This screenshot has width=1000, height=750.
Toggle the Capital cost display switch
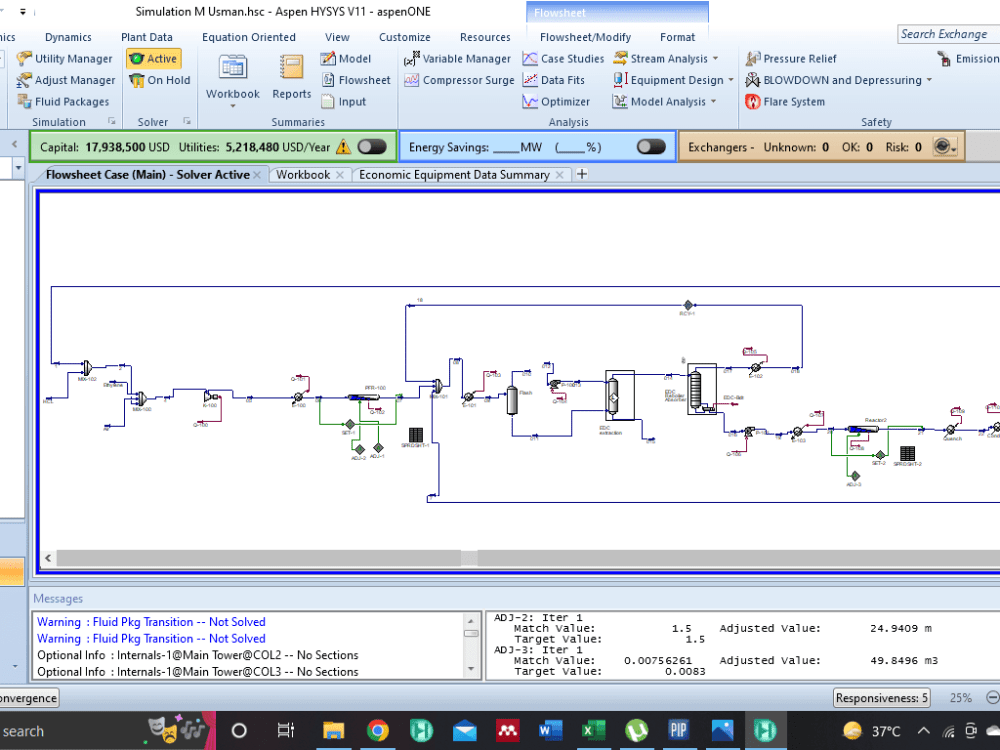pos(371,146)
